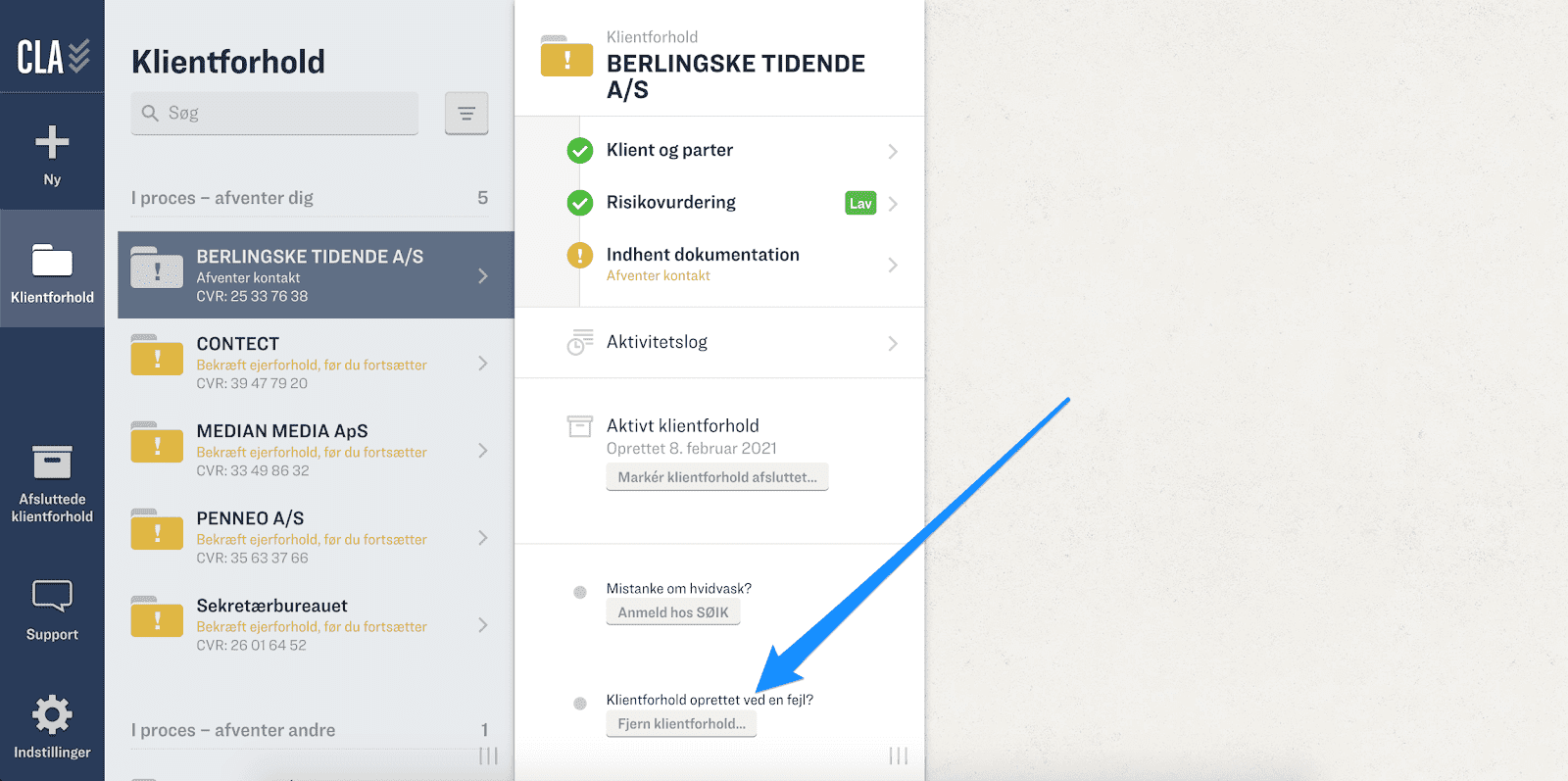
Task: Click the detail header warning folder icon
Action: (566, 56)
